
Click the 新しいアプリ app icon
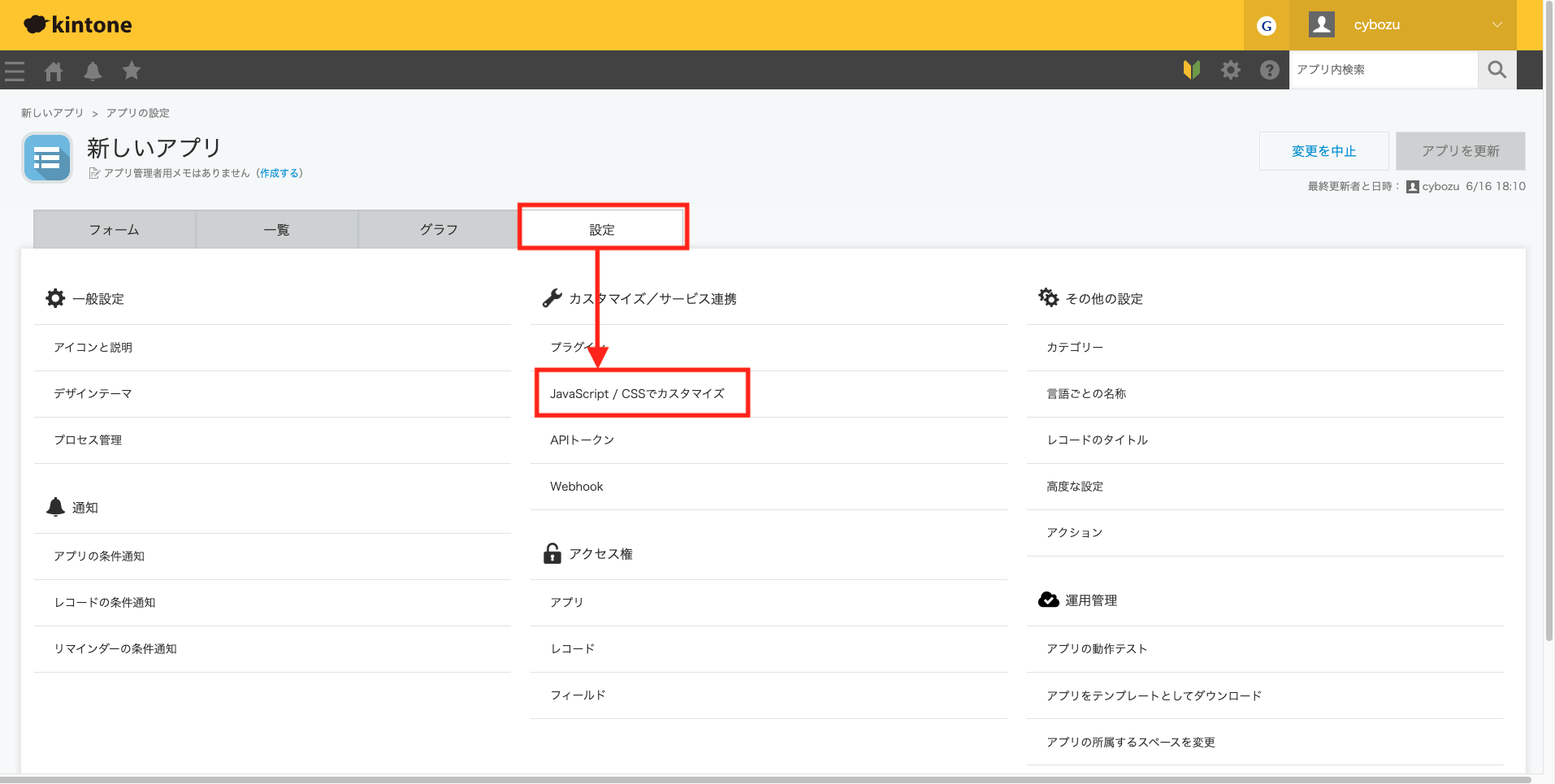47,158
